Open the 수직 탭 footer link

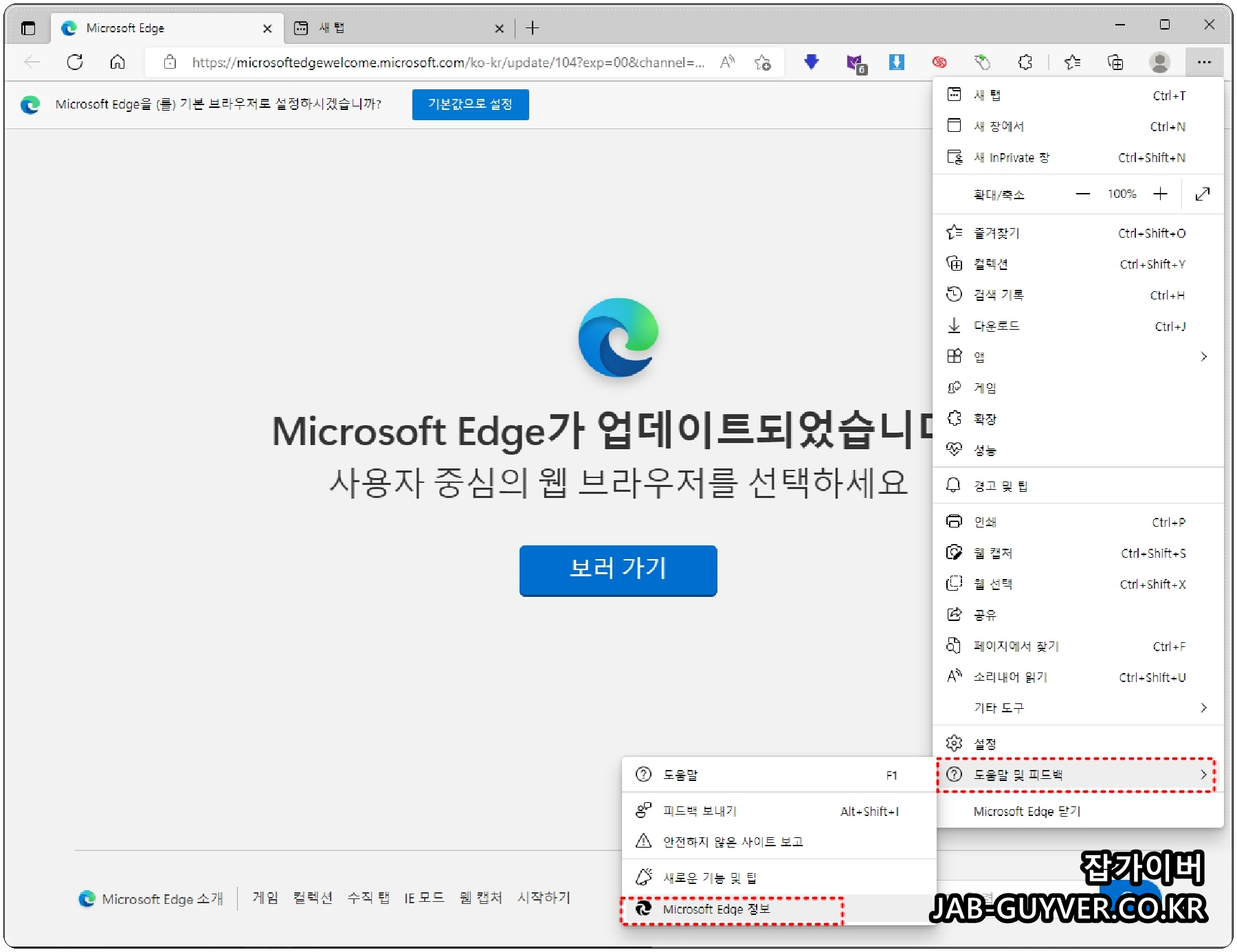pos(368,898)
